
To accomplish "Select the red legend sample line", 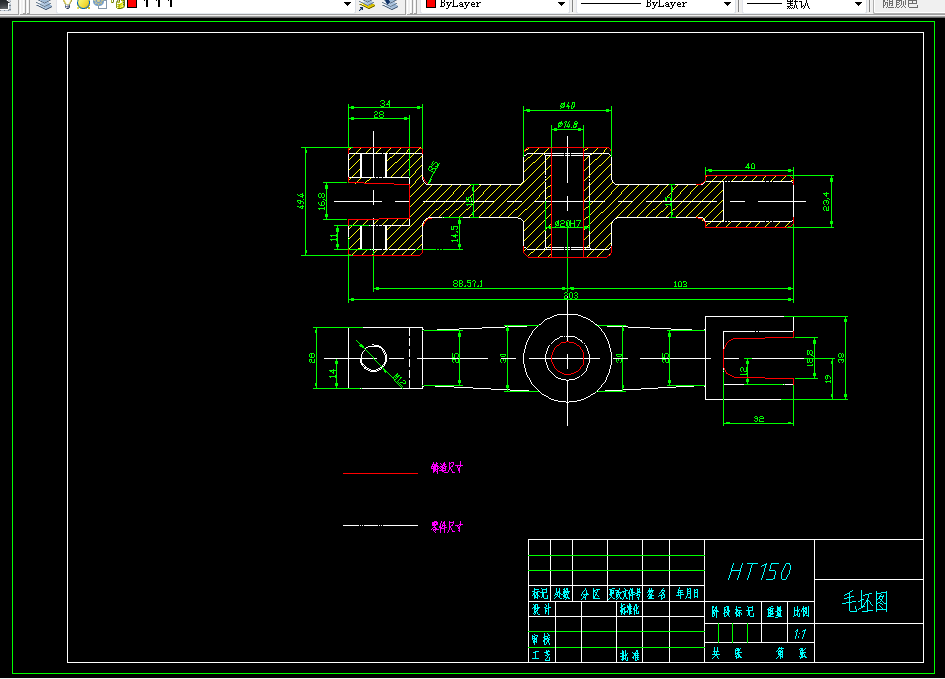I will [x=380, y=474].
